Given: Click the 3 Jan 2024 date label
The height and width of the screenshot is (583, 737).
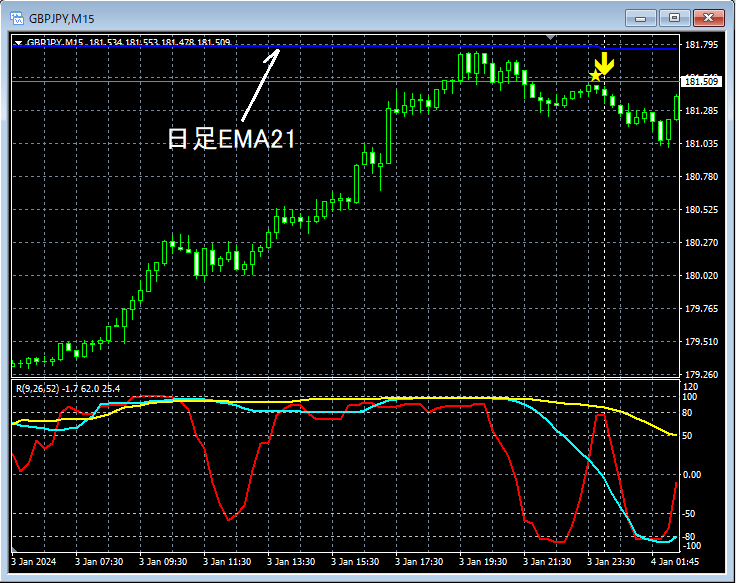Looking at the screenshot, I should [33, 561].
